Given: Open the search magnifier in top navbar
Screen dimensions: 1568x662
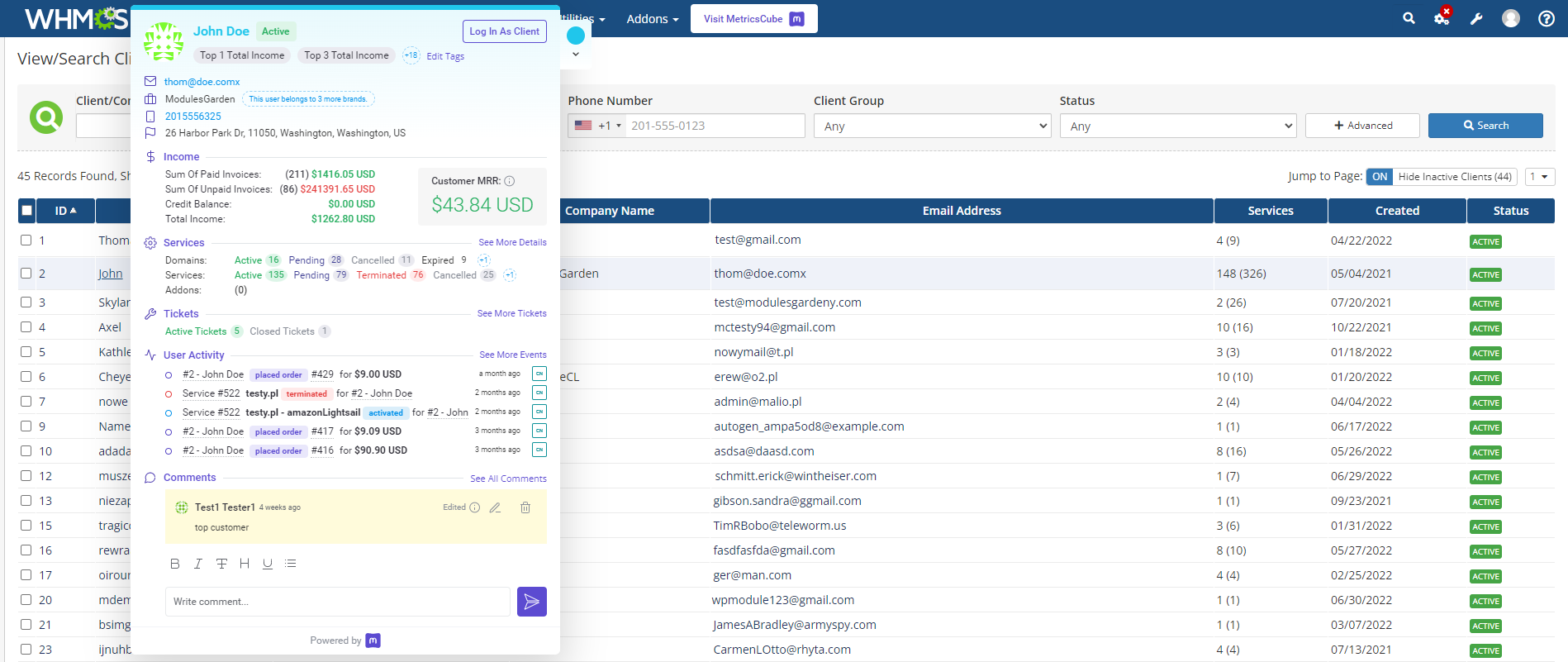Looking at the screenshot, I should pos(1409,18).
